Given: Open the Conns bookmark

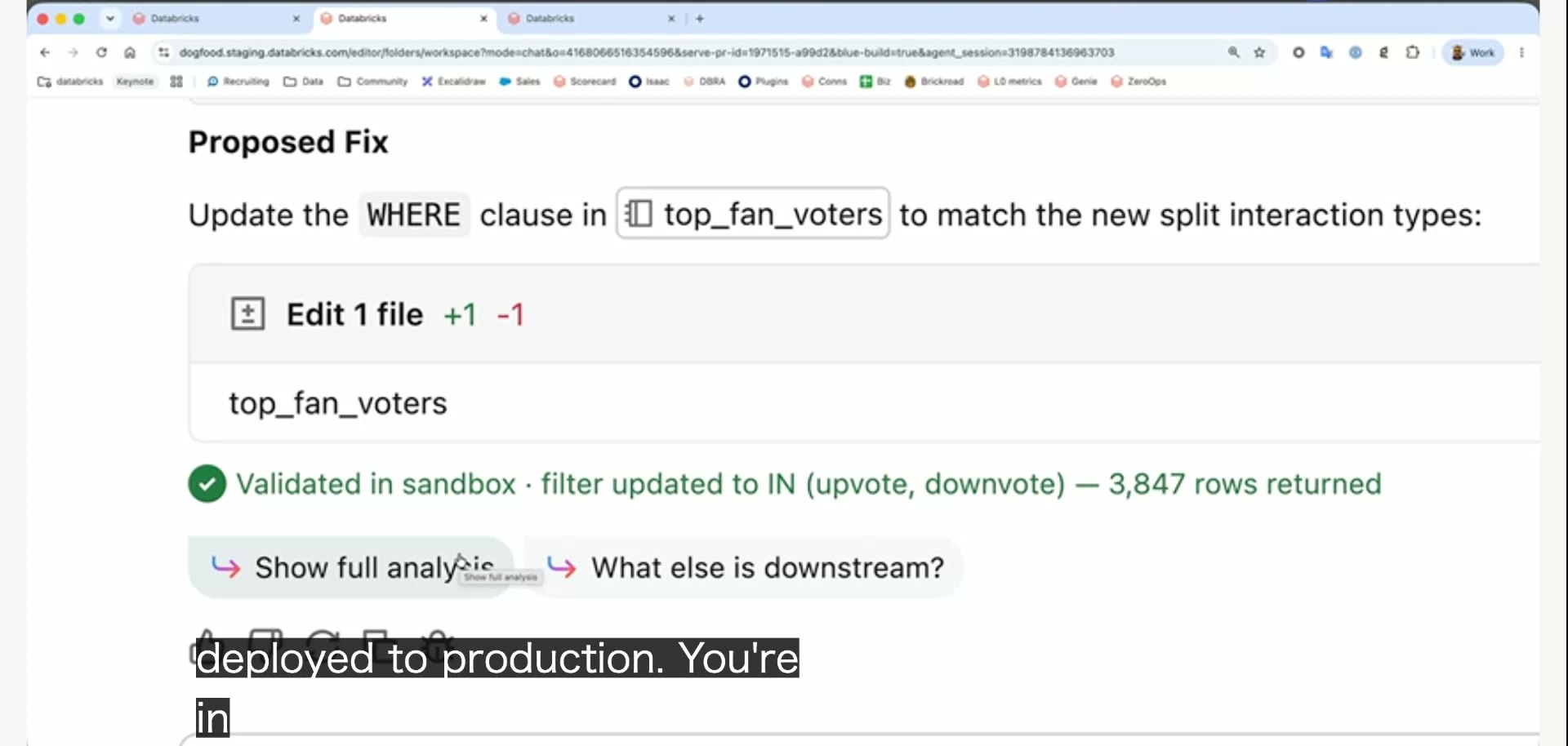Looking at the screenshot, I should 824,82.
